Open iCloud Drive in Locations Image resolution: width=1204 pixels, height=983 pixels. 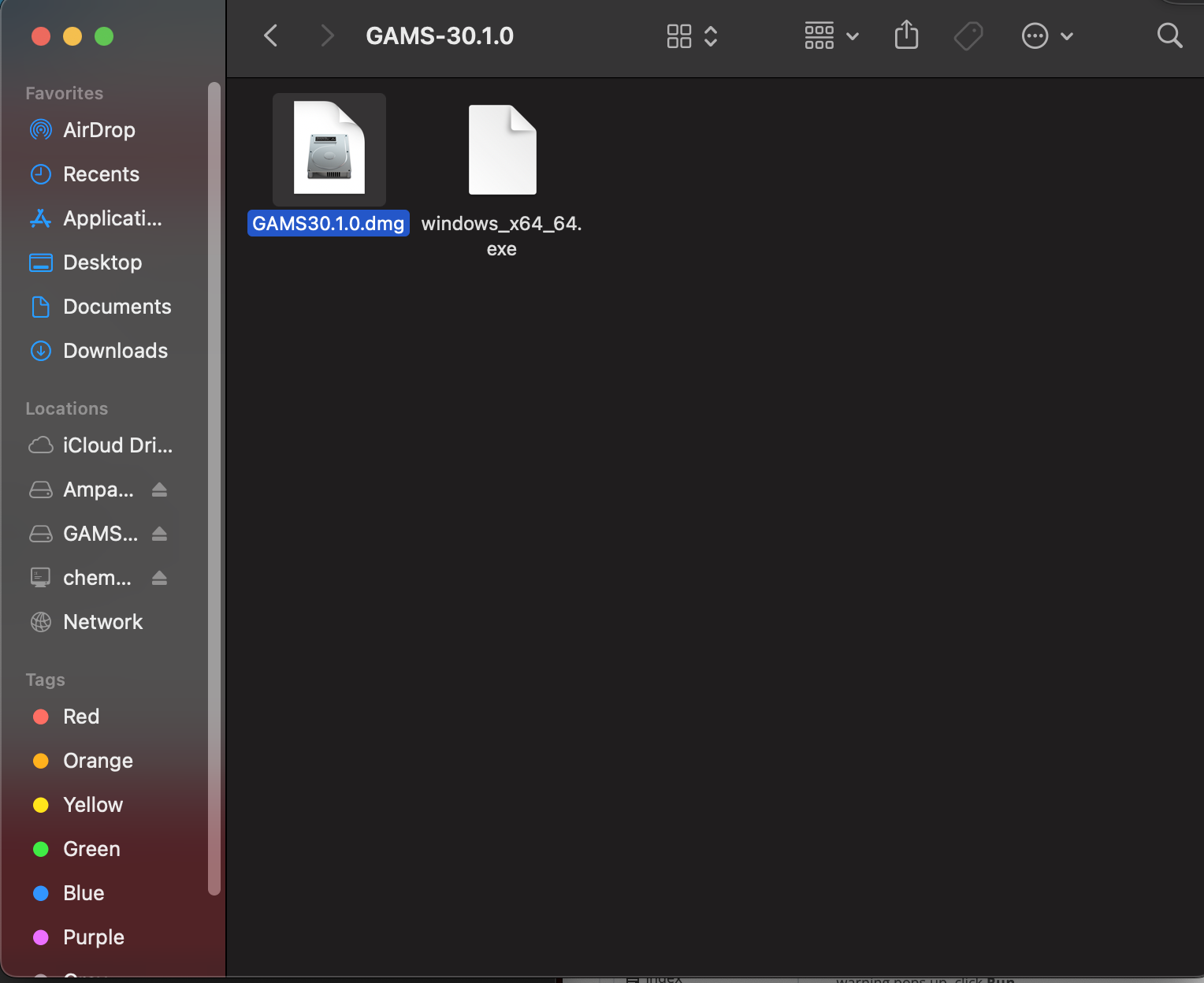117,445
